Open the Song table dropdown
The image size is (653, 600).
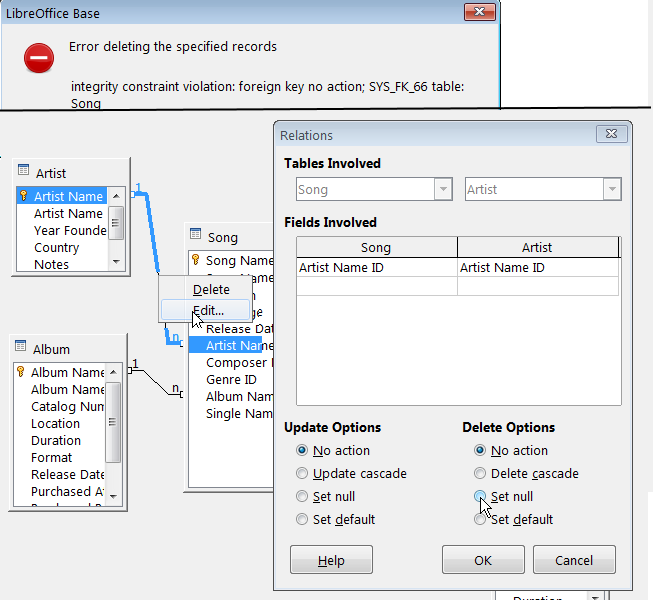pos(443,189)
